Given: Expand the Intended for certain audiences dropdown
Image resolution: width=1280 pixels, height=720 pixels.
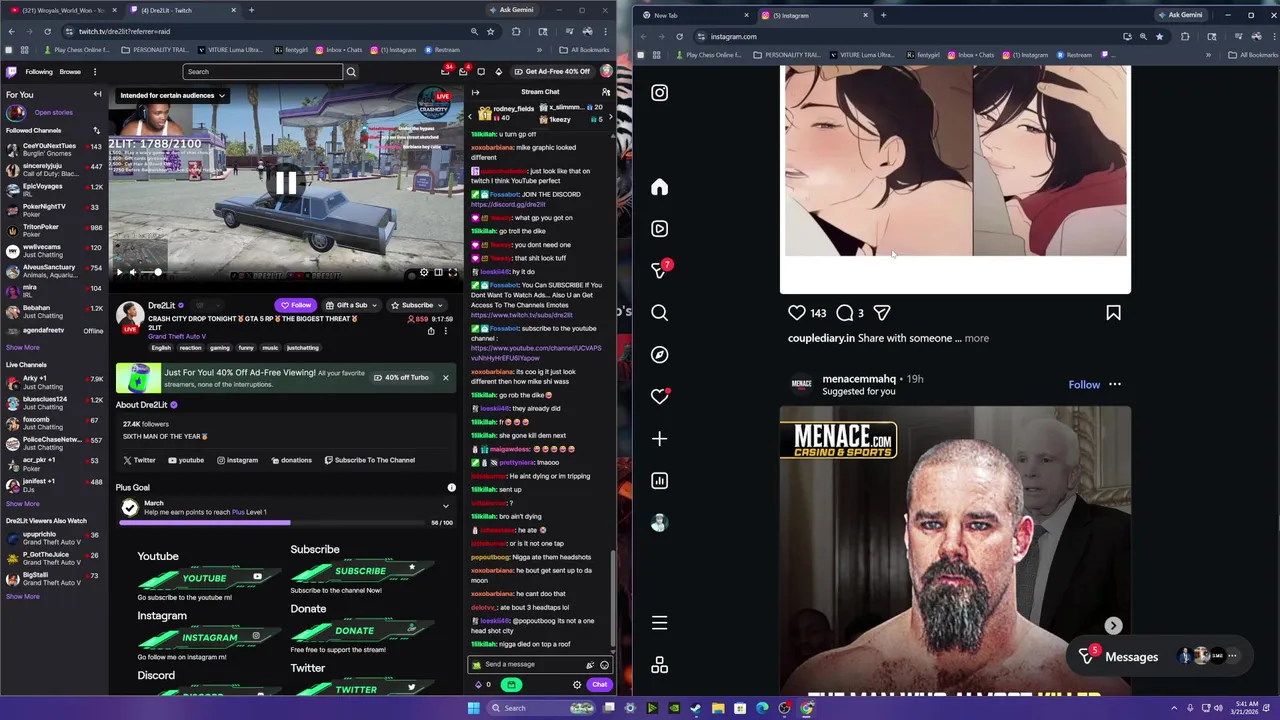Looking at the screenshot, I should coord(172,96).
